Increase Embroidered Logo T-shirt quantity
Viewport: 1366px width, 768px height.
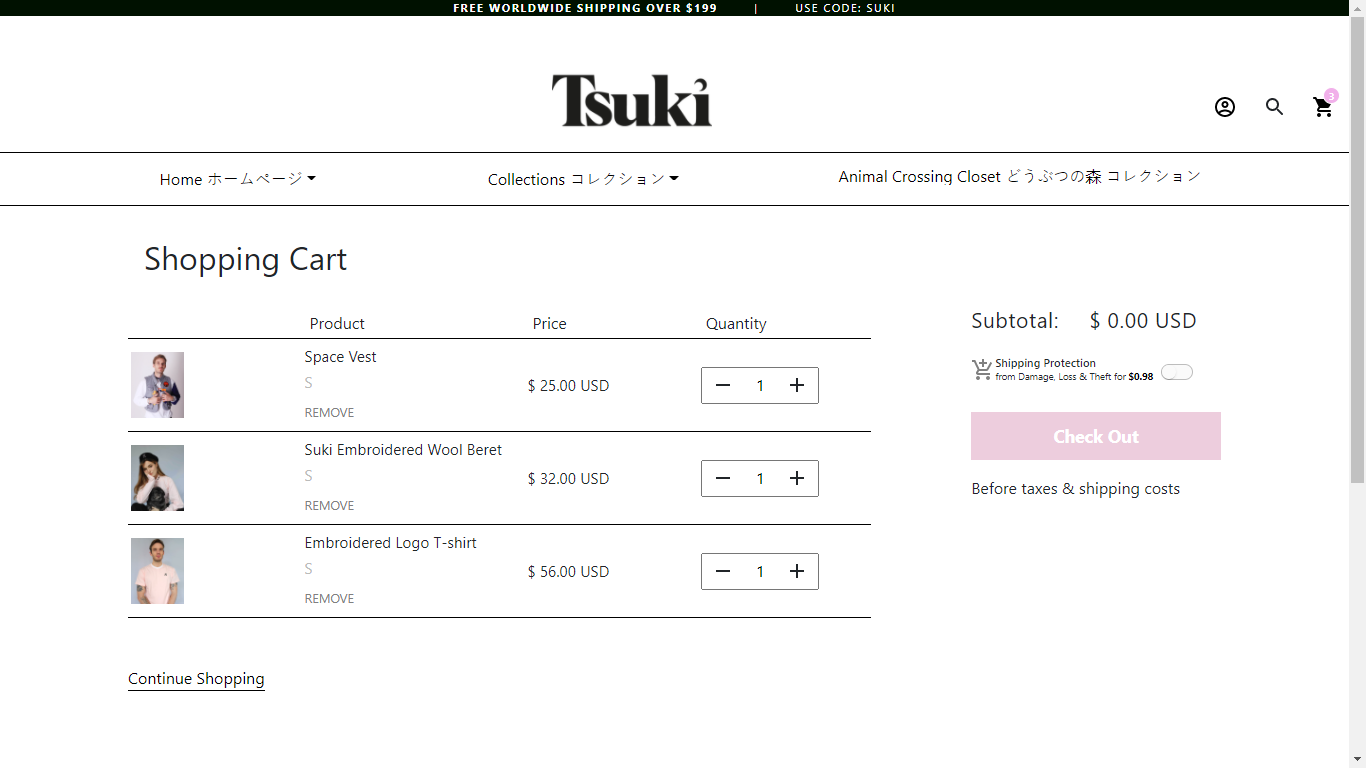(797, 571)
